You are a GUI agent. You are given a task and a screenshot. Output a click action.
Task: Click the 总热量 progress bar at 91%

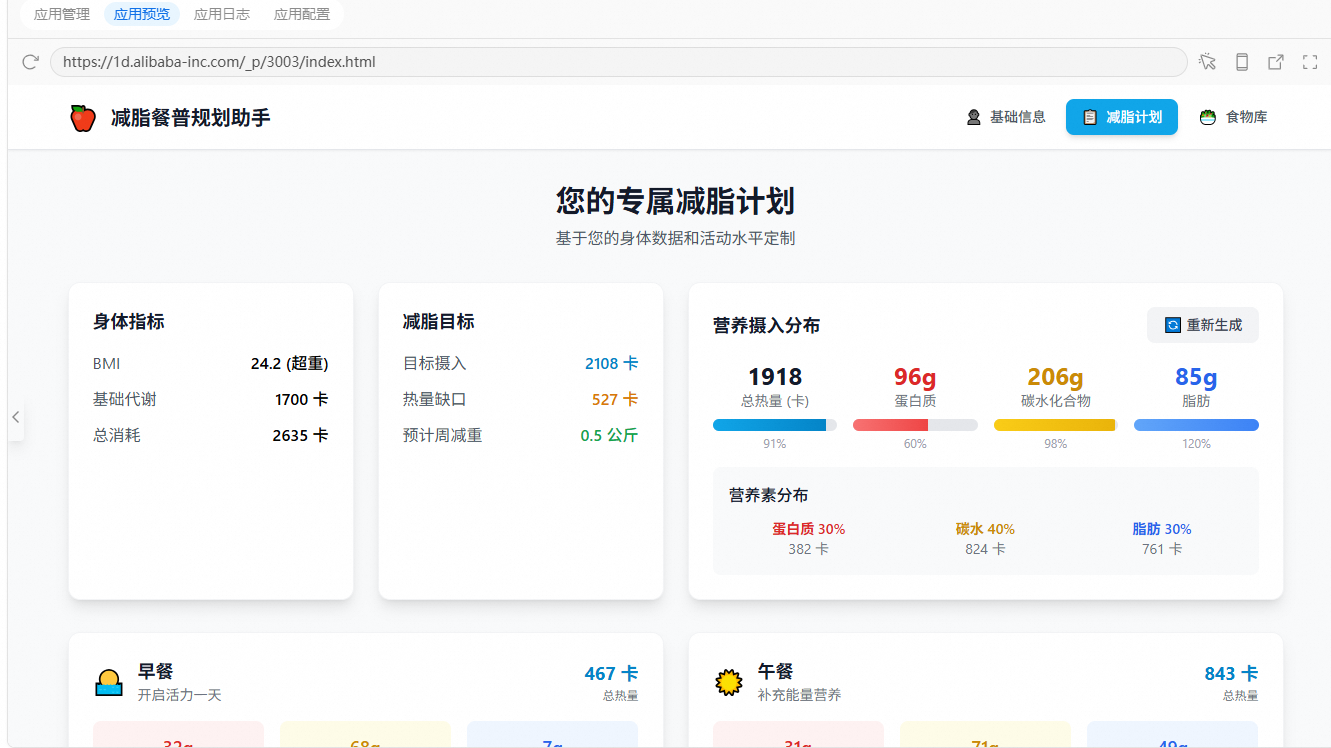775,425
